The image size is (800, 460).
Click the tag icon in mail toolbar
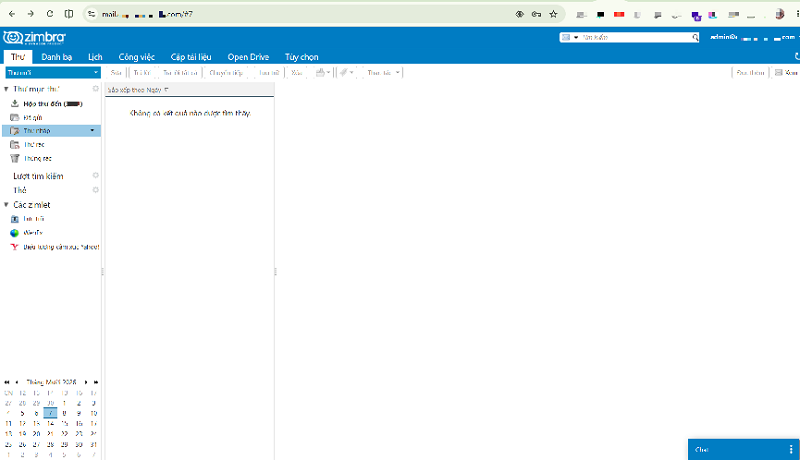click(344, 72)
